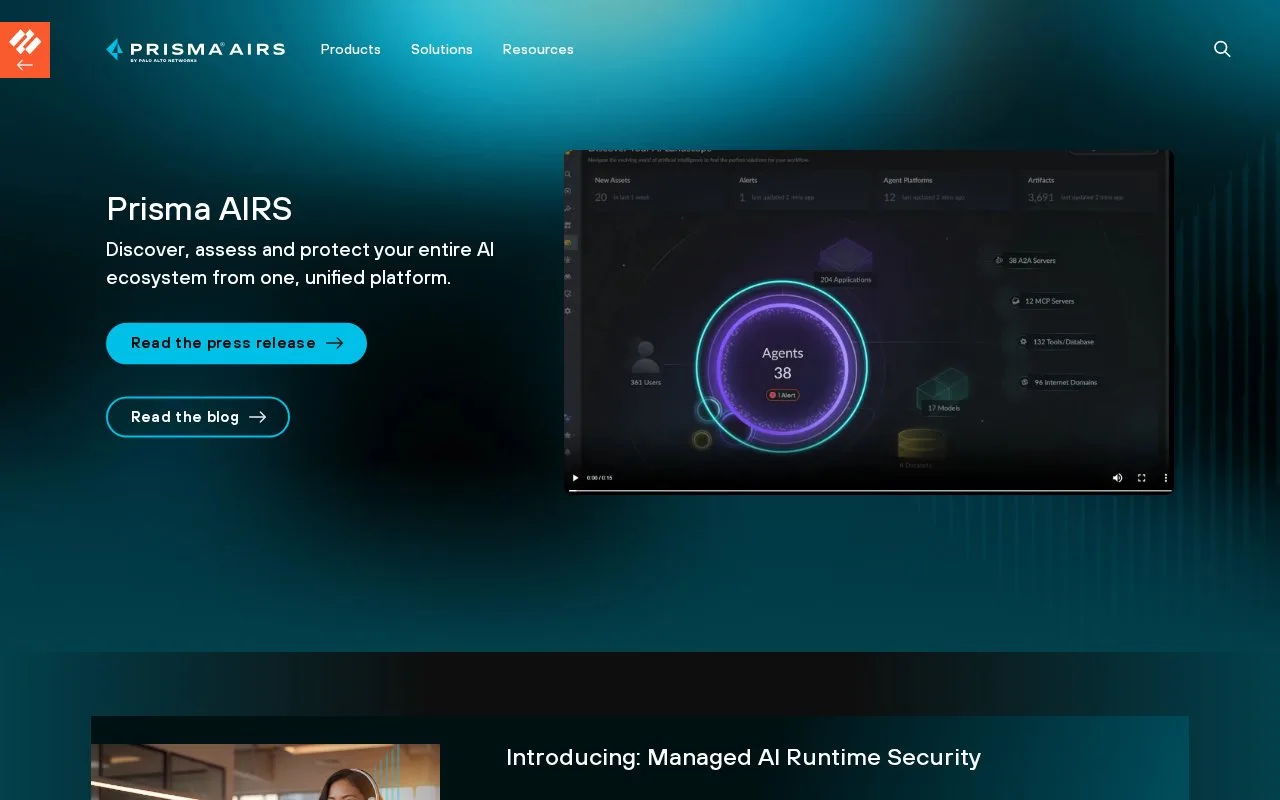Click the "17 Models" label in video
The image size is (1280, 800).
tap(943, 408)
